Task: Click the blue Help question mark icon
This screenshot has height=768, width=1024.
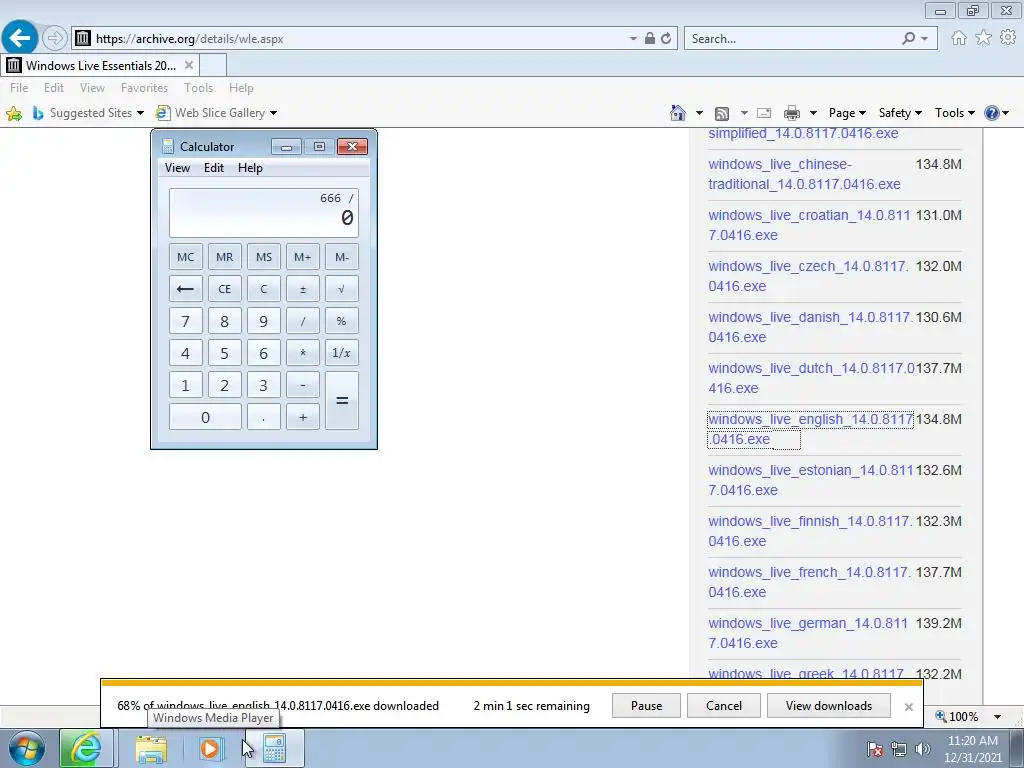Action: 991,113
